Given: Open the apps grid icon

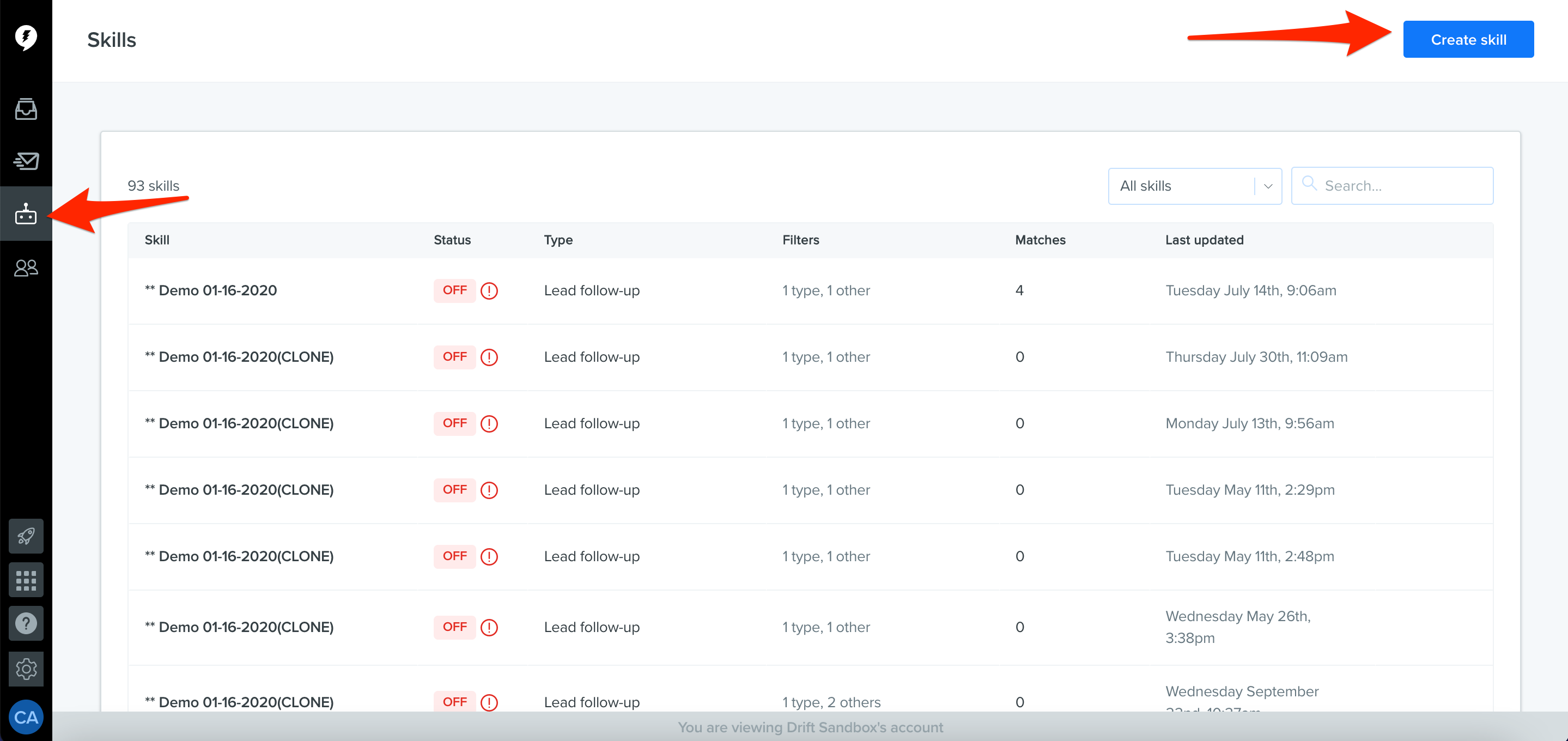Looking at the screenshot, I should (x=26, y=580).
